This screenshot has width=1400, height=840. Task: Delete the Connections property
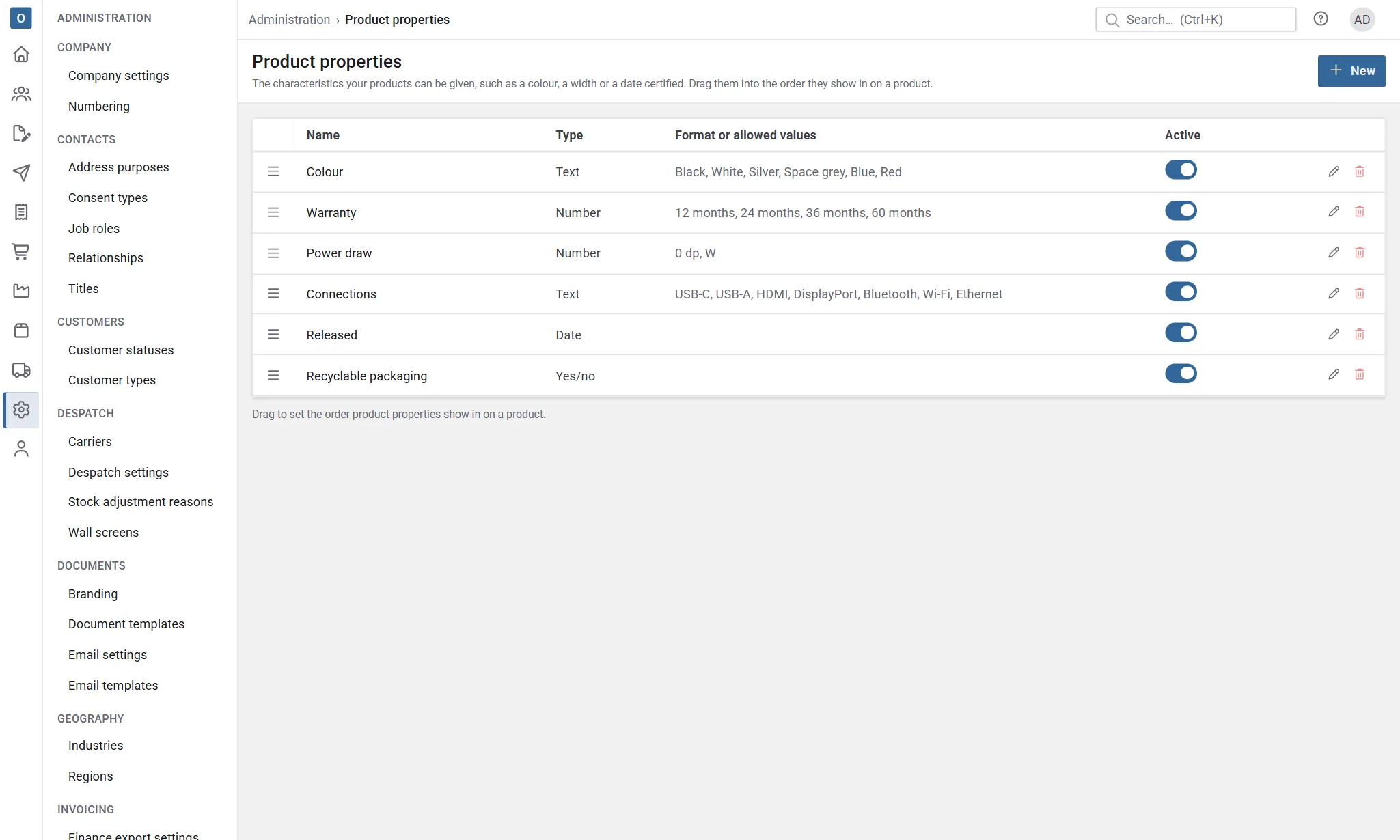pyautogui.click(x=1360, y=294)
